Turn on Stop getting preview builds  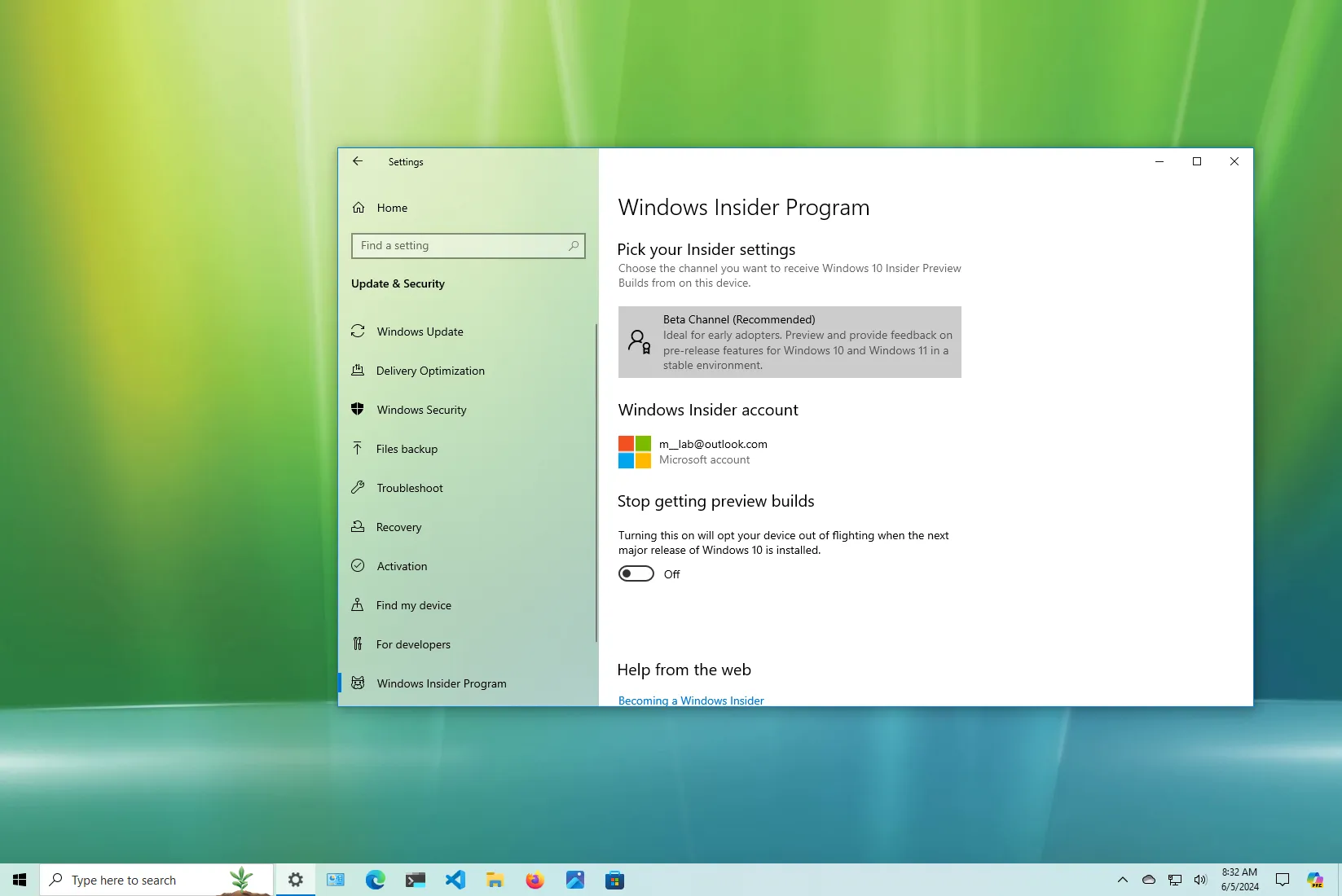[636, 573]
